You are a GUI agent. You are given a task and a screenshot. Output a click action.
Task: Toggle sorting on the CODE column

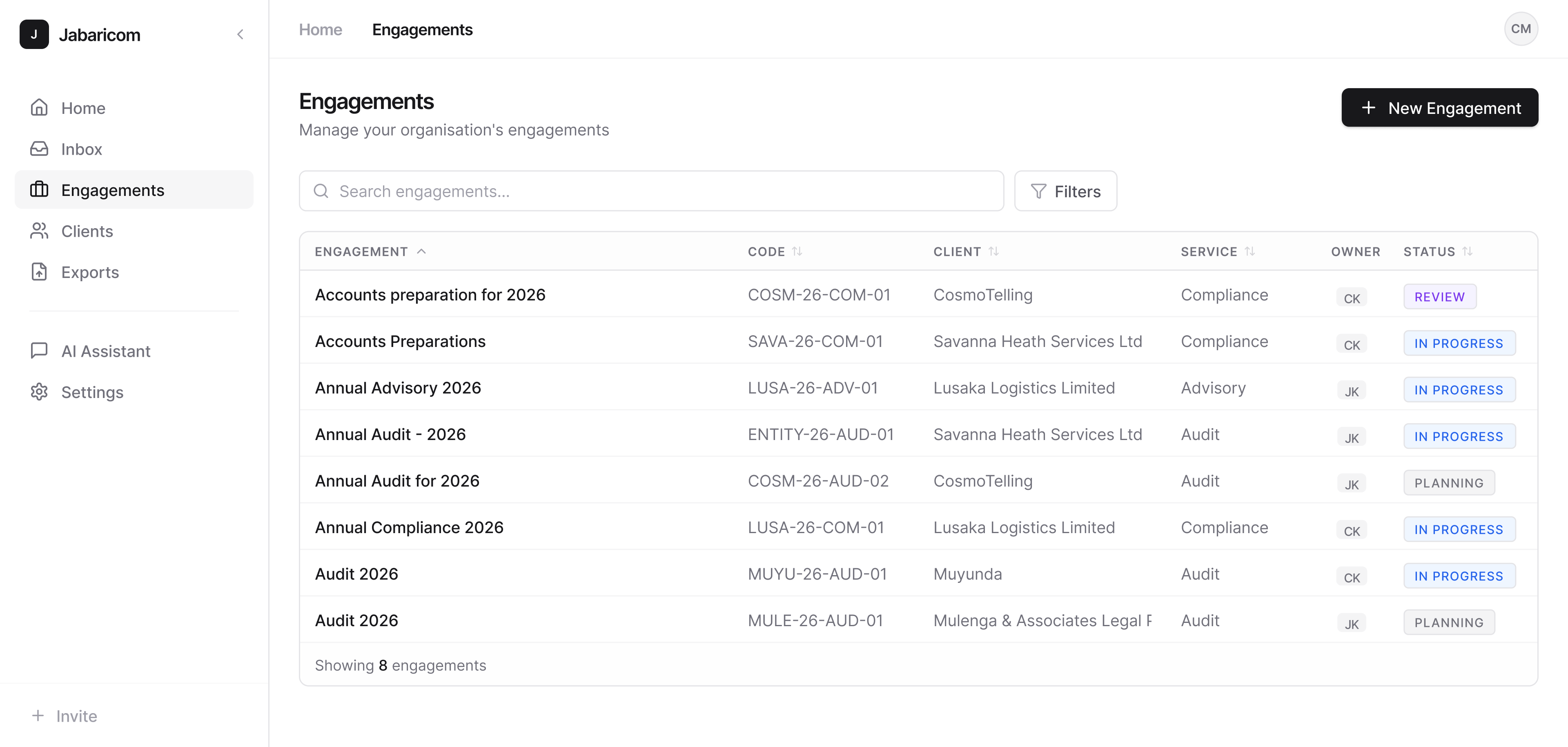(798, 251)
